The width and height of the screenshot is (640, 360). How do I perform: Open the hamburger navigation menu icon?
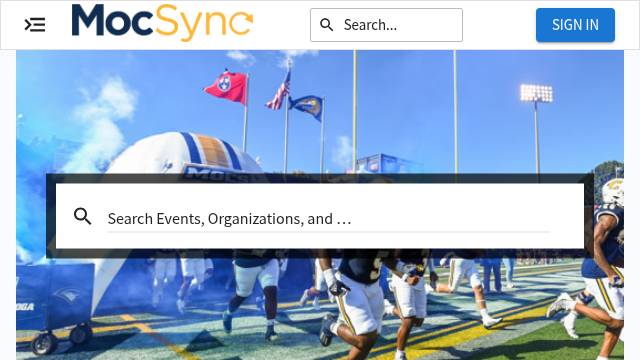point(35,25)
